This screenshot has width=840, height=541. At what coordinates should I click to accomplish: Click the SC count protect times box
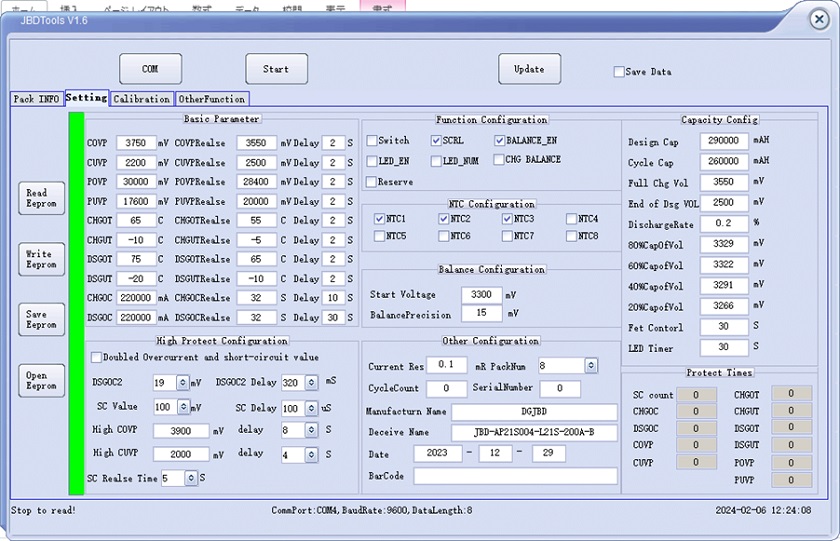coord(696,395)
